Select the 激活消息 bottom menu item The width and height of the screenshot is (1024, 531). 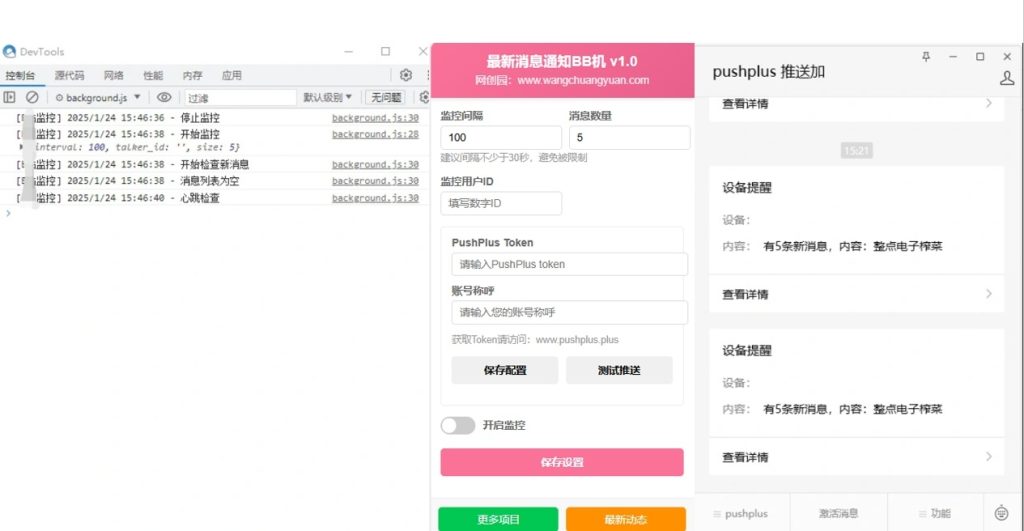pyautogui.click(x=839, y=513)
